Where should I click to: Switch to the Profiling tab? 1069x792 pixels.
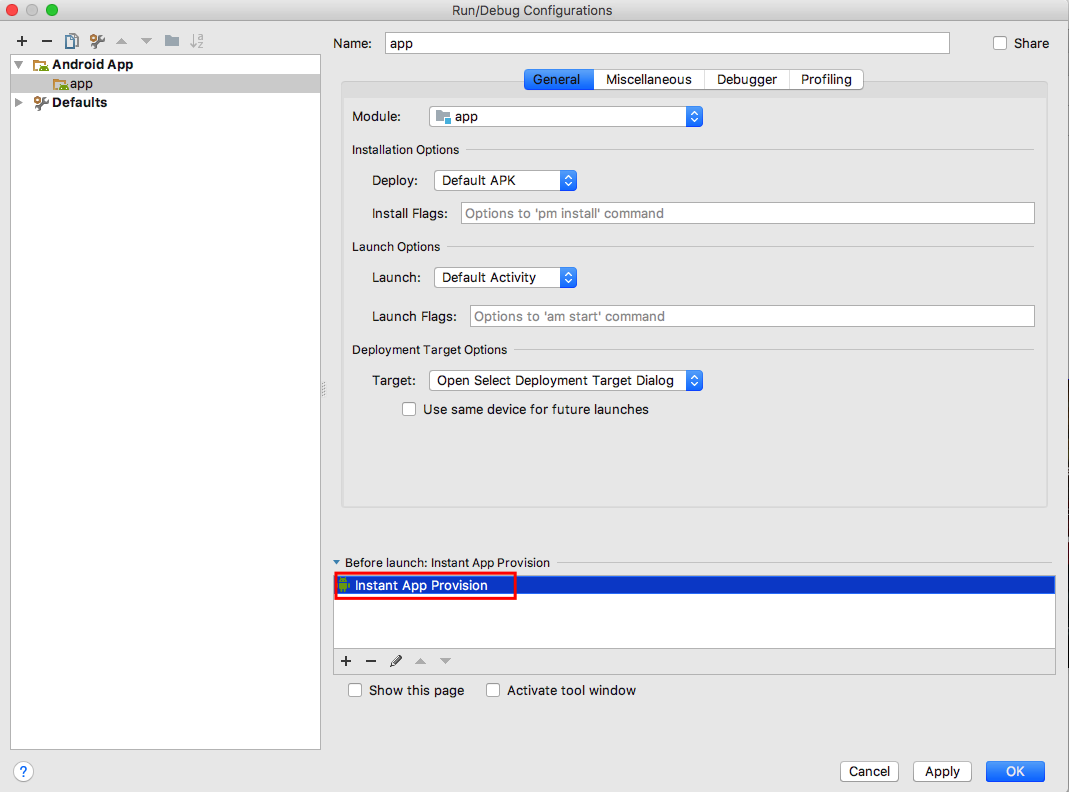[826, 79]
